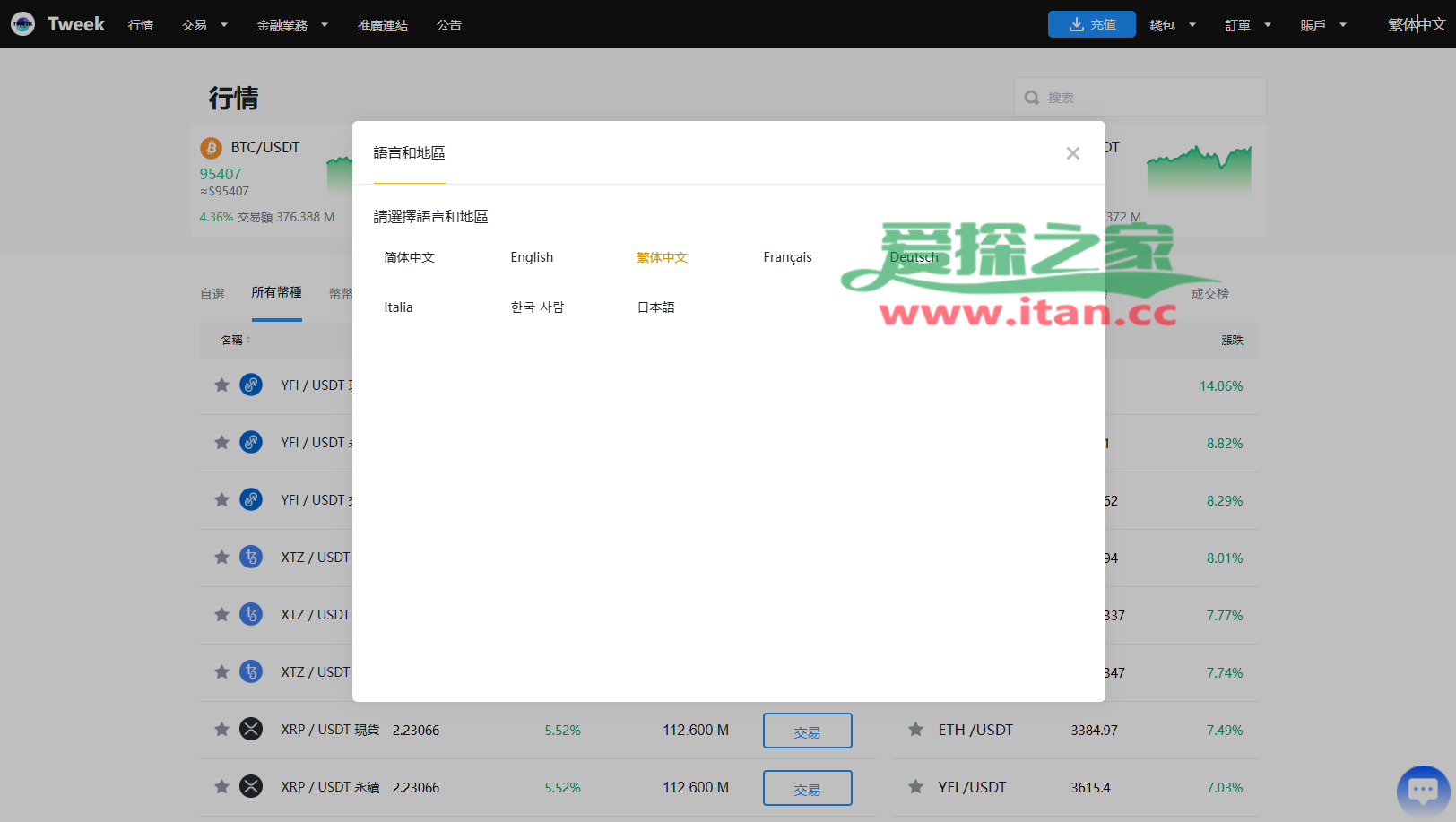This screenshot has height=822, width=1456.
Task: Click the search magnifier icon
Action: click(x=1032, y=98)
